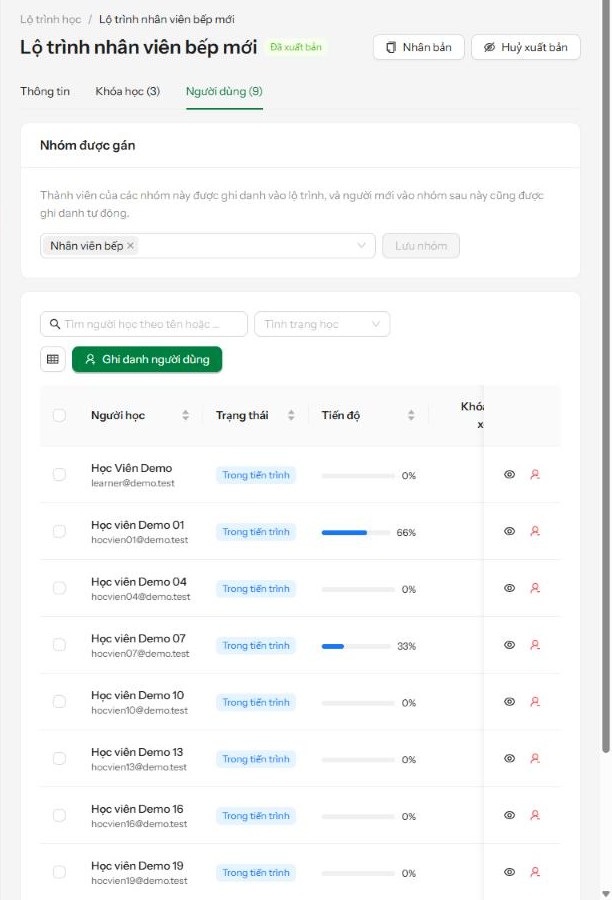Focus the learner search input field
Viewport: 612px width, 900px height.
pos(144,324)
